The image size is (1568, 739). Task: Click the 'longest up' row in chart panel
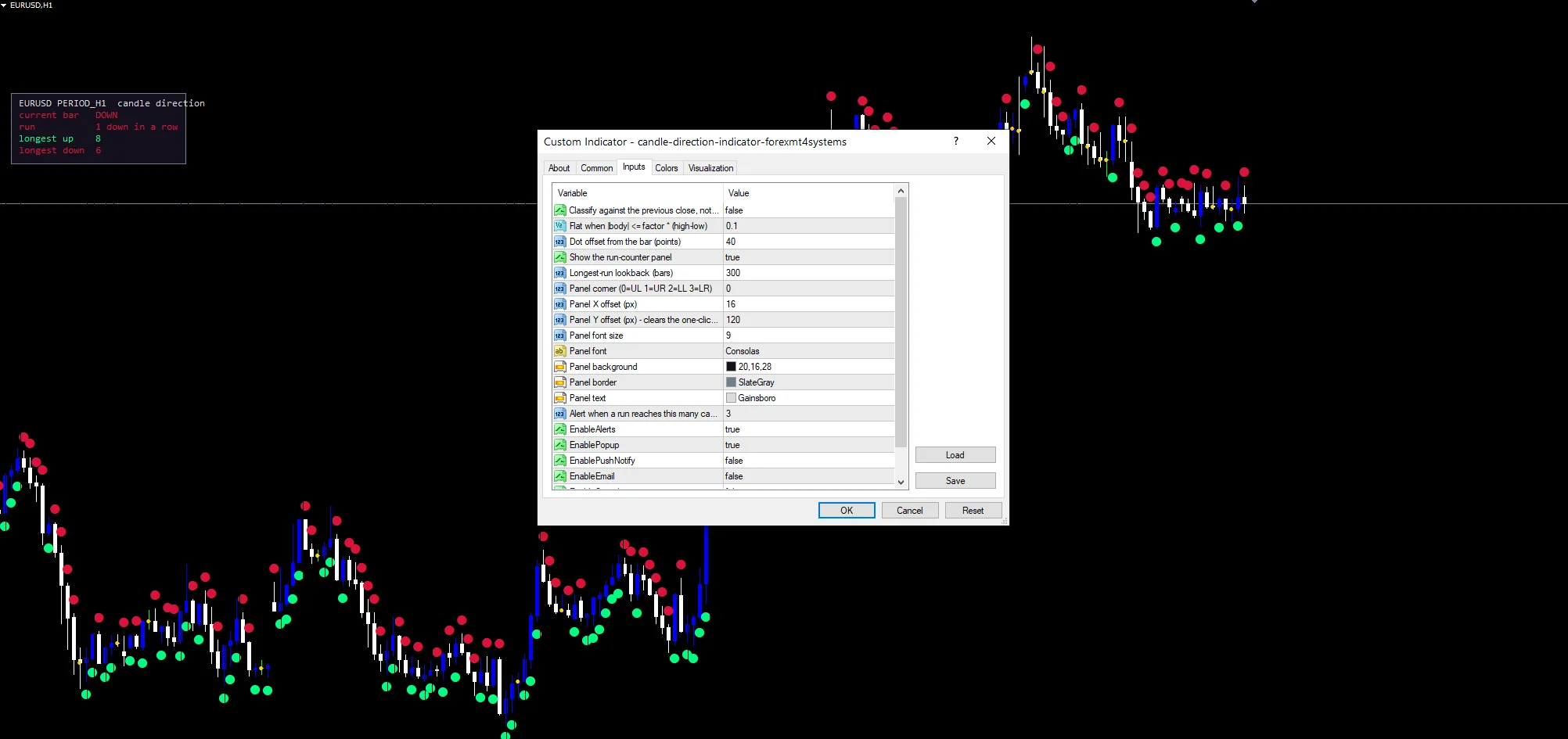point(60,138)
